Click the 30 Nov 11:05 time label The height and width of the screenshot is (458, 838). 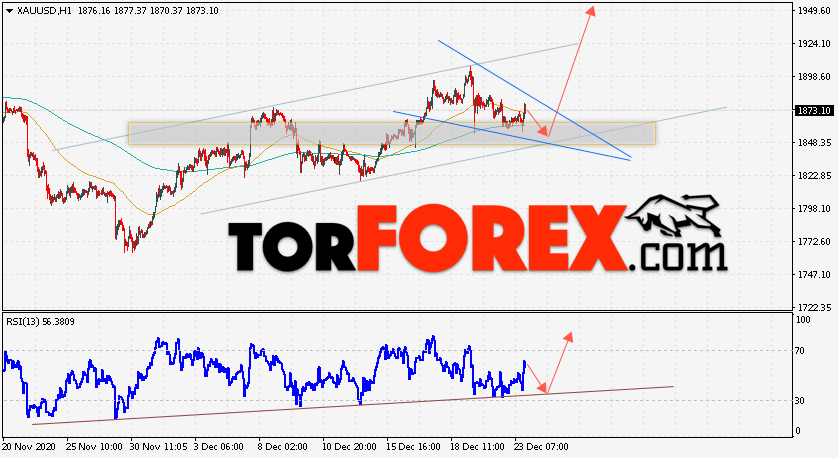coord(159,446)
